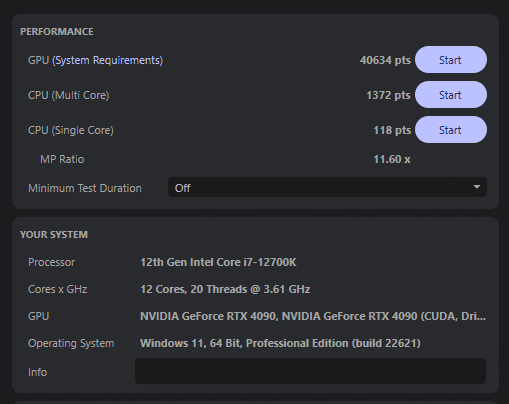Click the MP Ratio value 11.60 x
509x404 pixels.
(392, 159)
